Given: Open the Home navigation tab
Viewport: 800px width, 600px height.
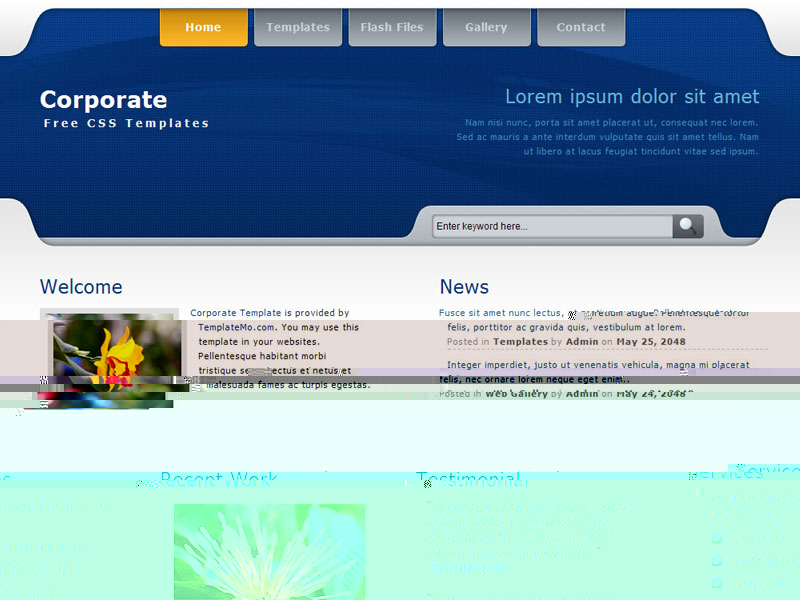Looking at the screenshot, I should [x=203, y=27].
